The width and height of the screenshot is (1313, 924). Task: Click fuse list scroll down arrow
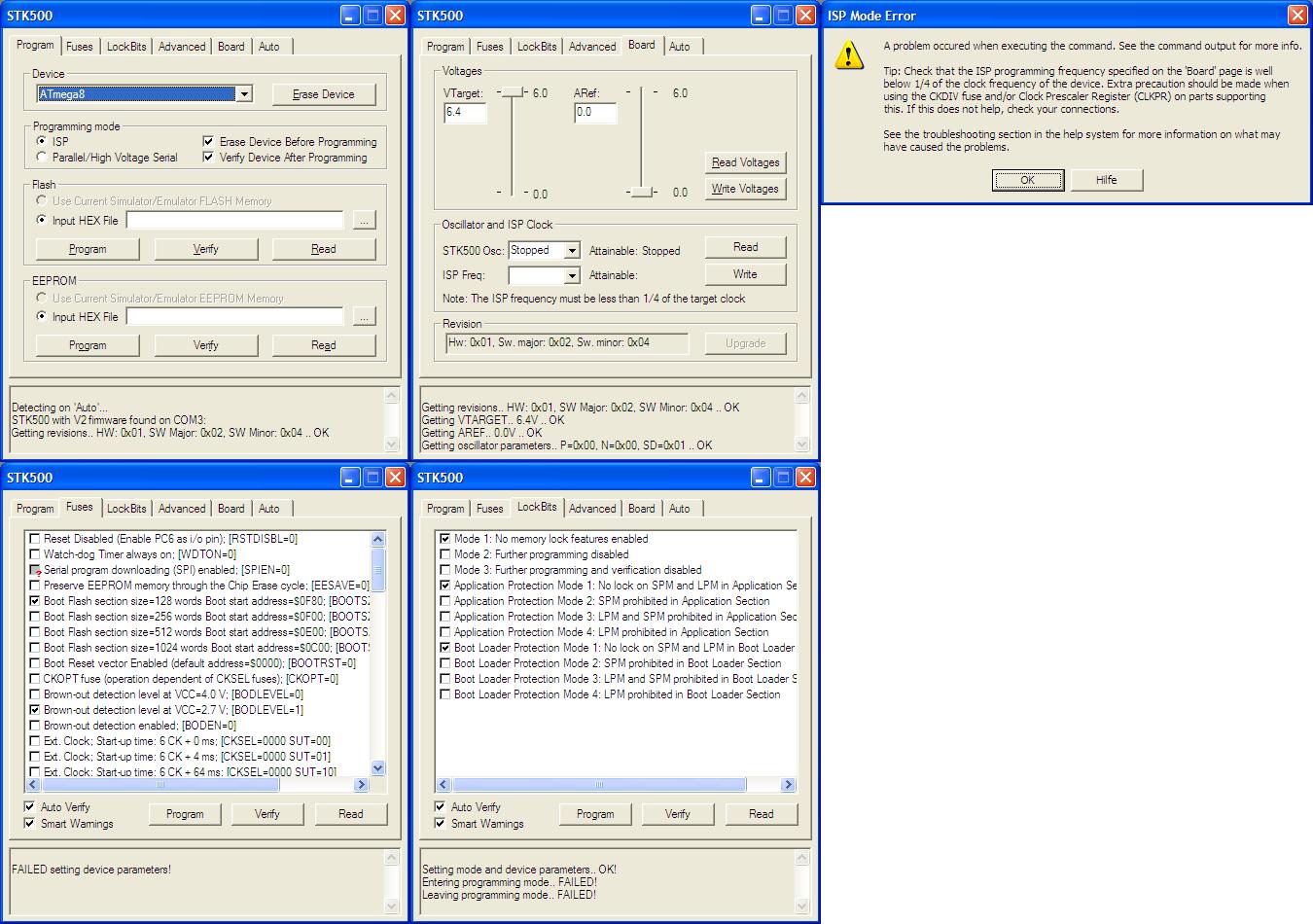pyautogui.click(x=378, y=768)
